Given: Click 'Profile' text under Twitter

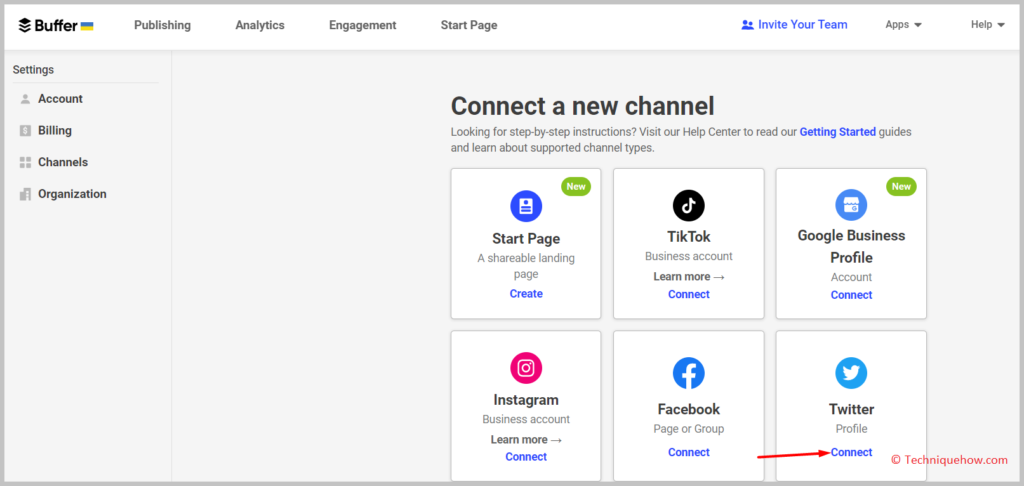Looking at the screenshot, I should point(851,429).
